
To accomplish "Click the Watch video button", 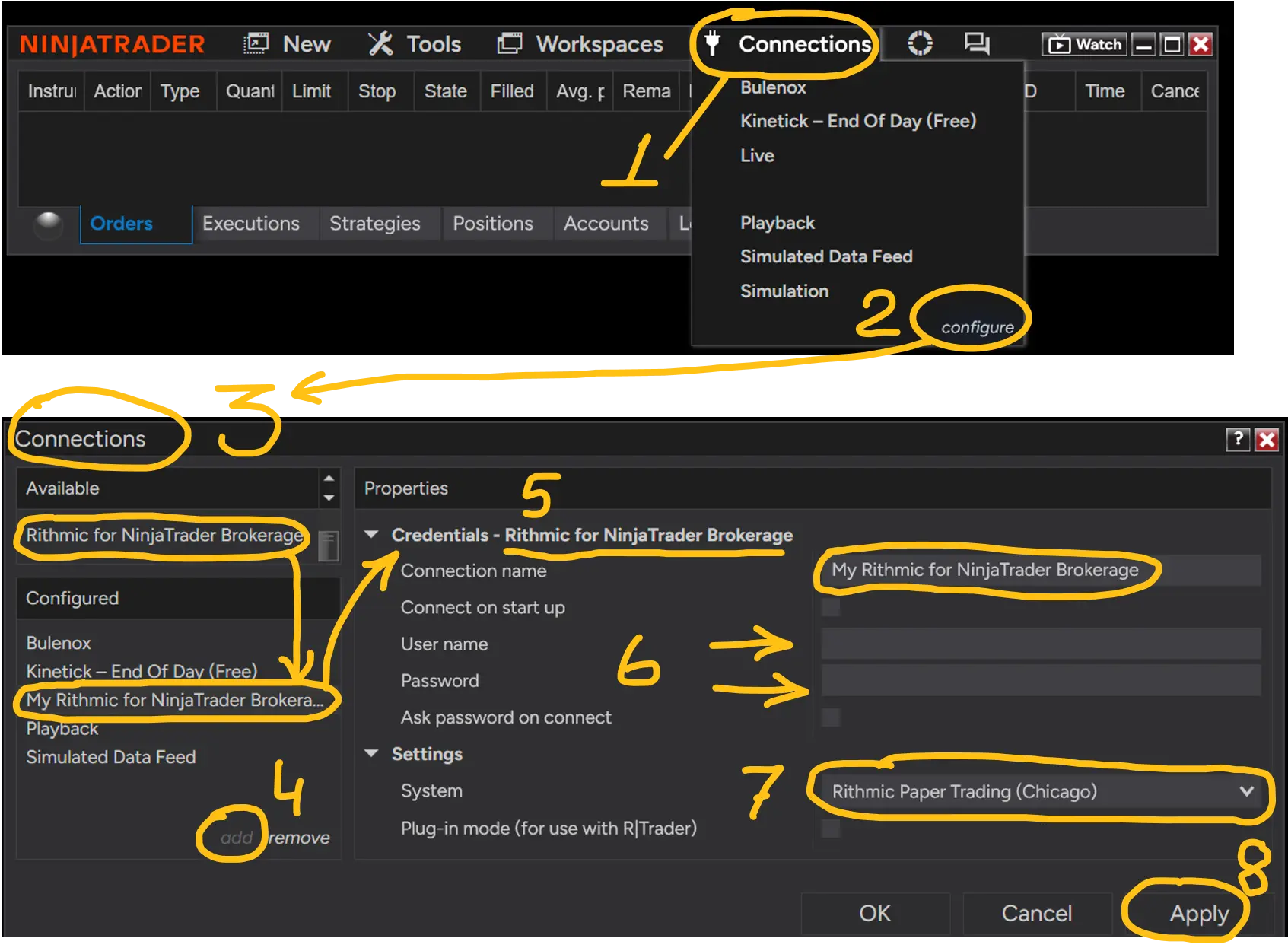I will tap(1084, 44).
